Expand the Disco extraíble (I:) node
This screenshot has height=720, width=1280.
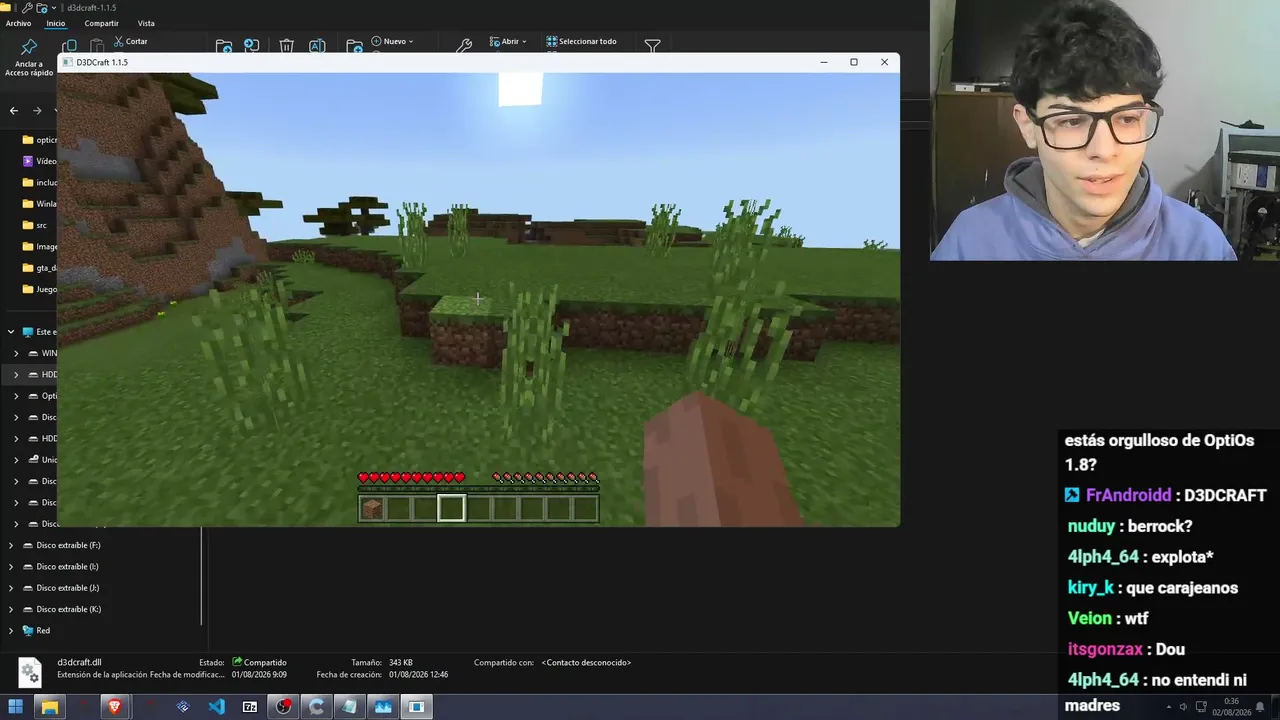tap(11, 567)
